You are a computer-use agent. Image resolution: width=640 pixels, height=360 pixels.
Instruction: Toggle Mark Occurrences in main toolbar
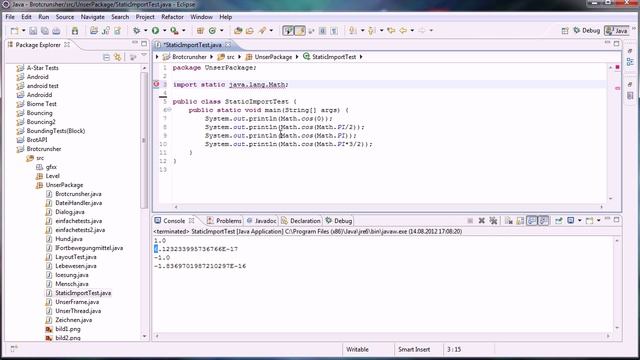coord(300,31)
